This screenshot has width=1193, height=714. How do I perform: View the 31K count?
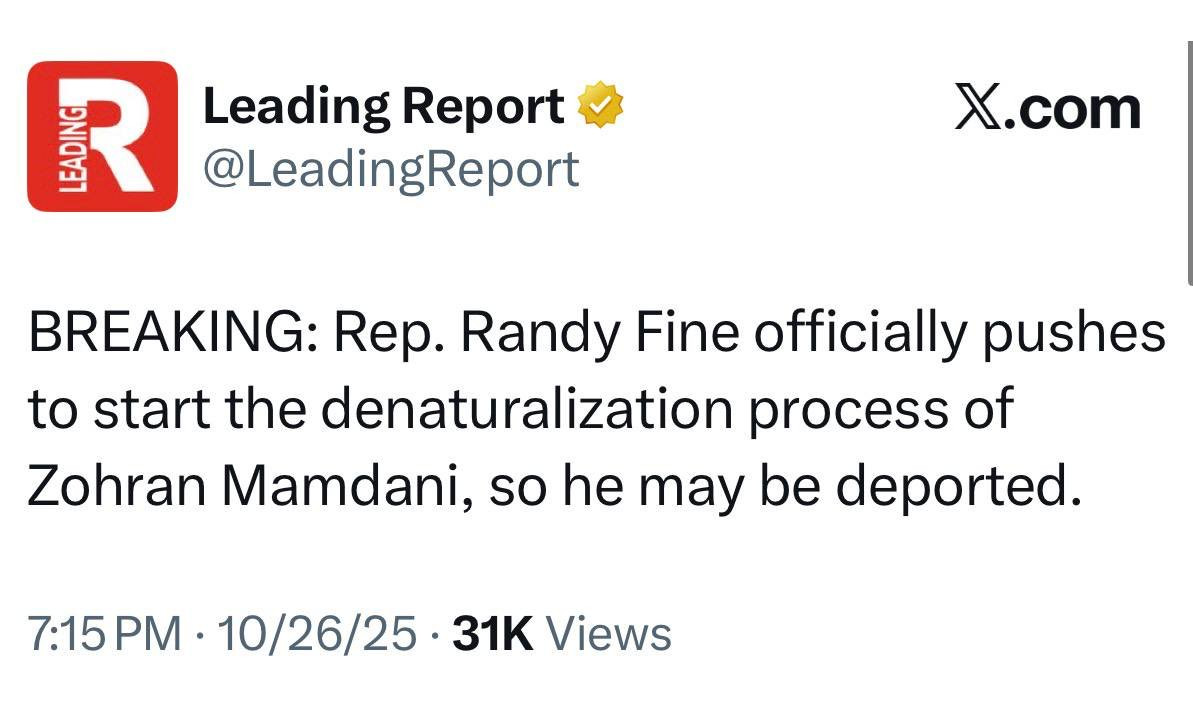pyautogui.click(x=492, y=634)
